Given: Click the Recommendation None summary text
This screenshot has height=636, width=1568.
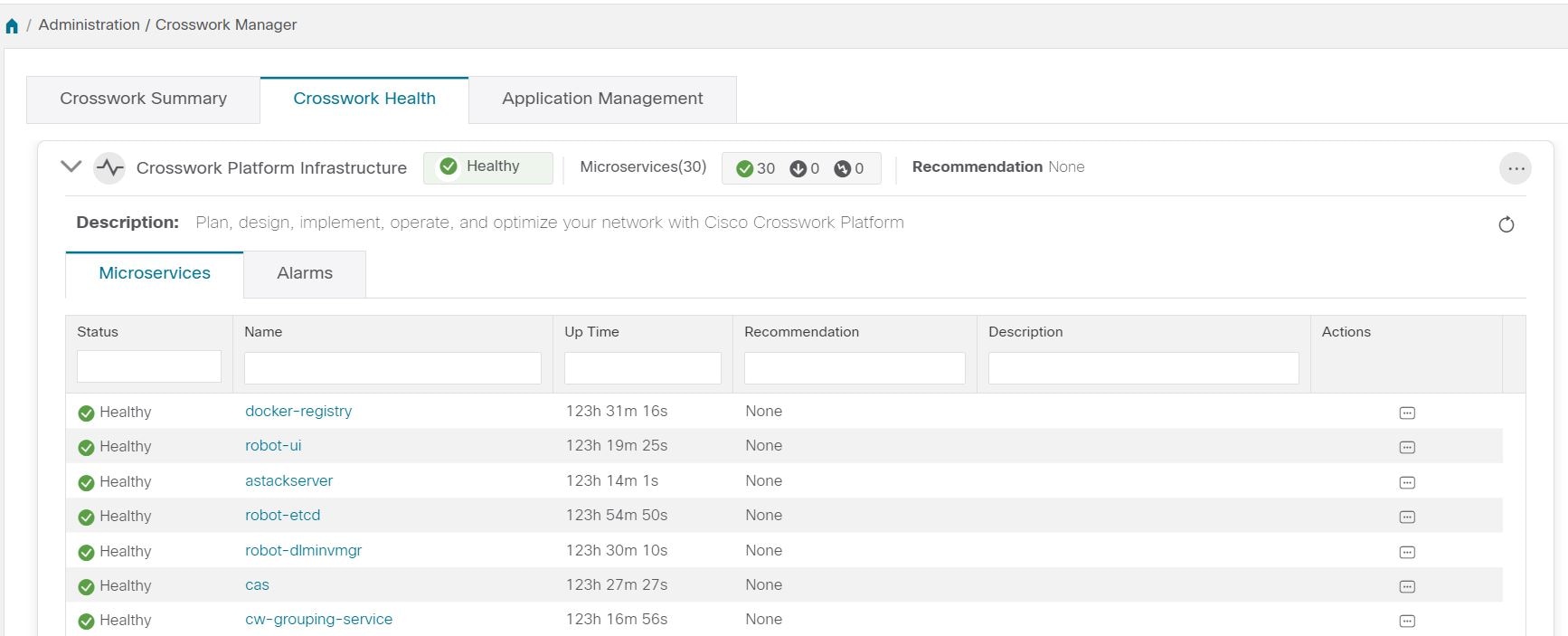Looking at the screenshot, I should [x=998, y=167].
